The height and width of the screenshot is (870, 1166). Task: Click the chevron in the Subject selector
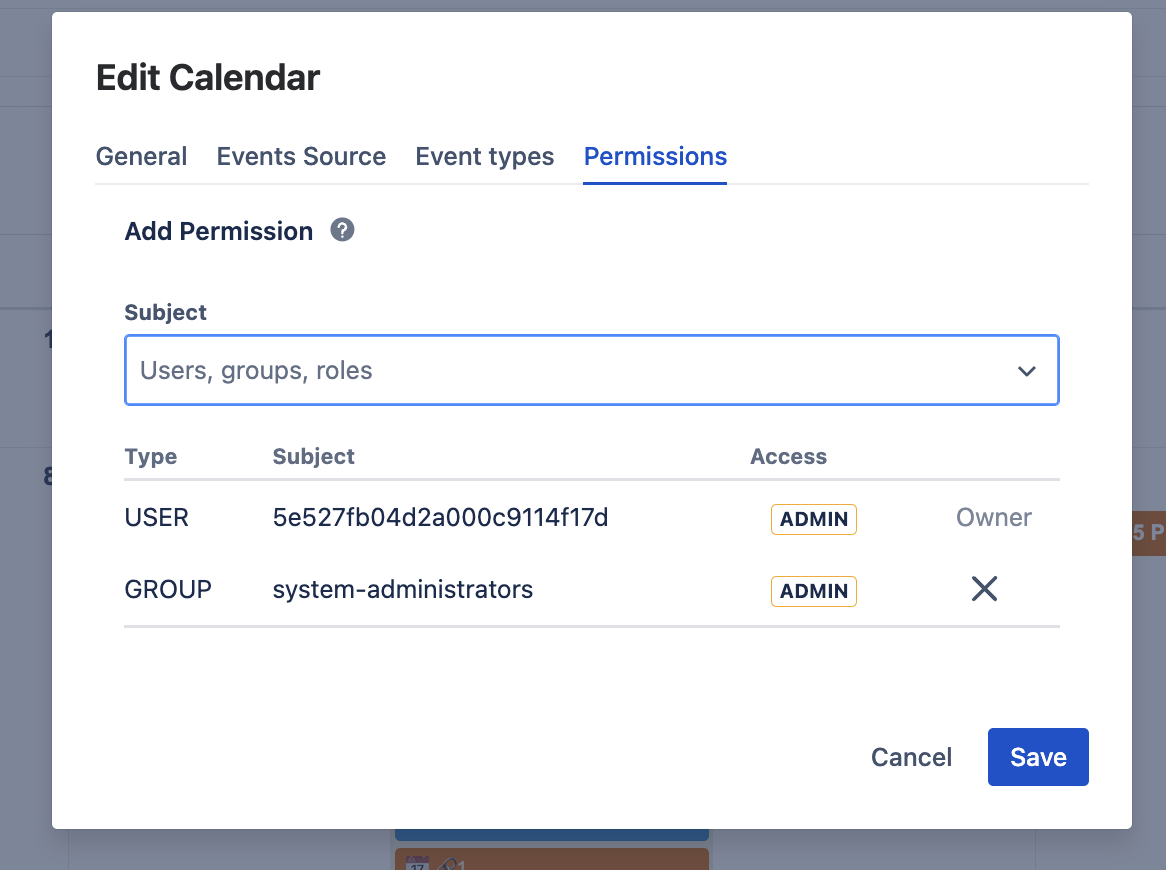1026,370
